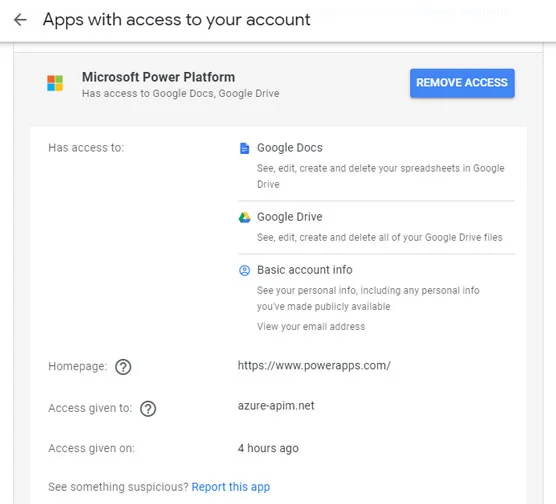Select the Basic account info heading
Viewport: 556px width, 504px height.
[305, 270]
